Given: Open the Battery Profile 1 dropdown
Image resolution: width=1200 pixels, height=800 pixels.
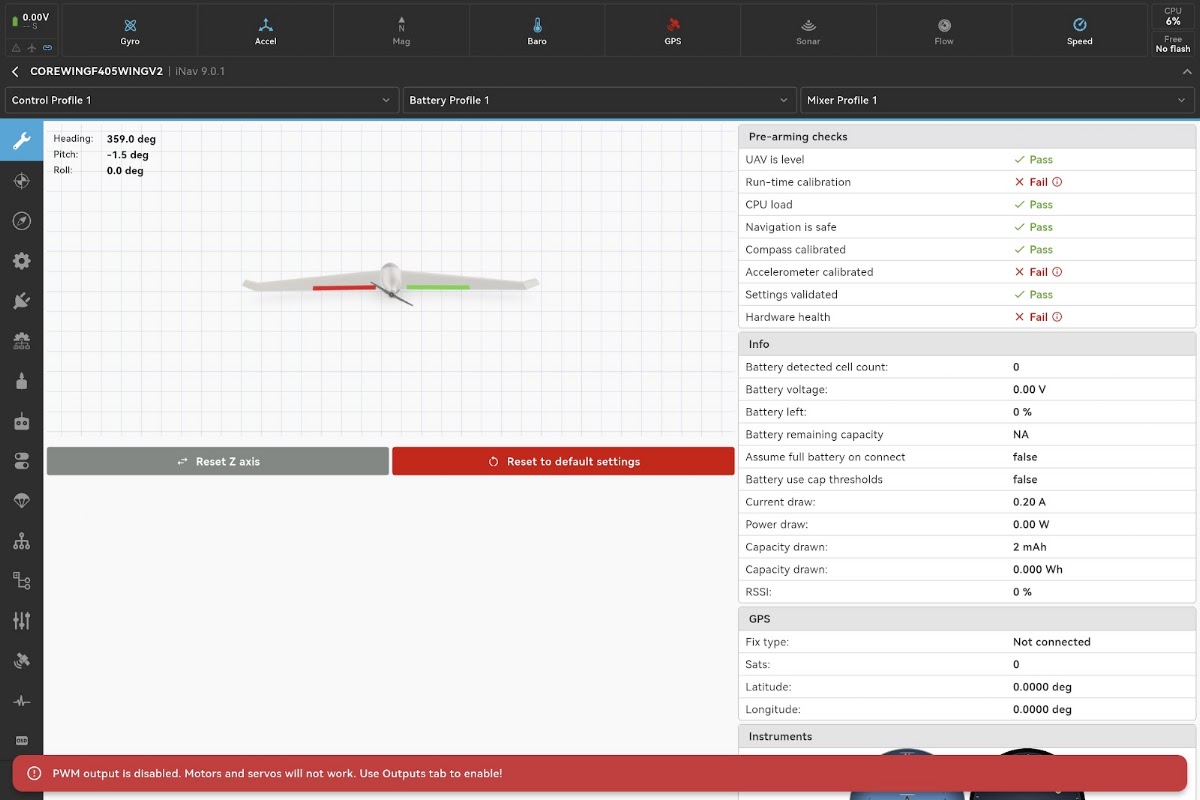Looking at the screenshot, I should (599, 100).
